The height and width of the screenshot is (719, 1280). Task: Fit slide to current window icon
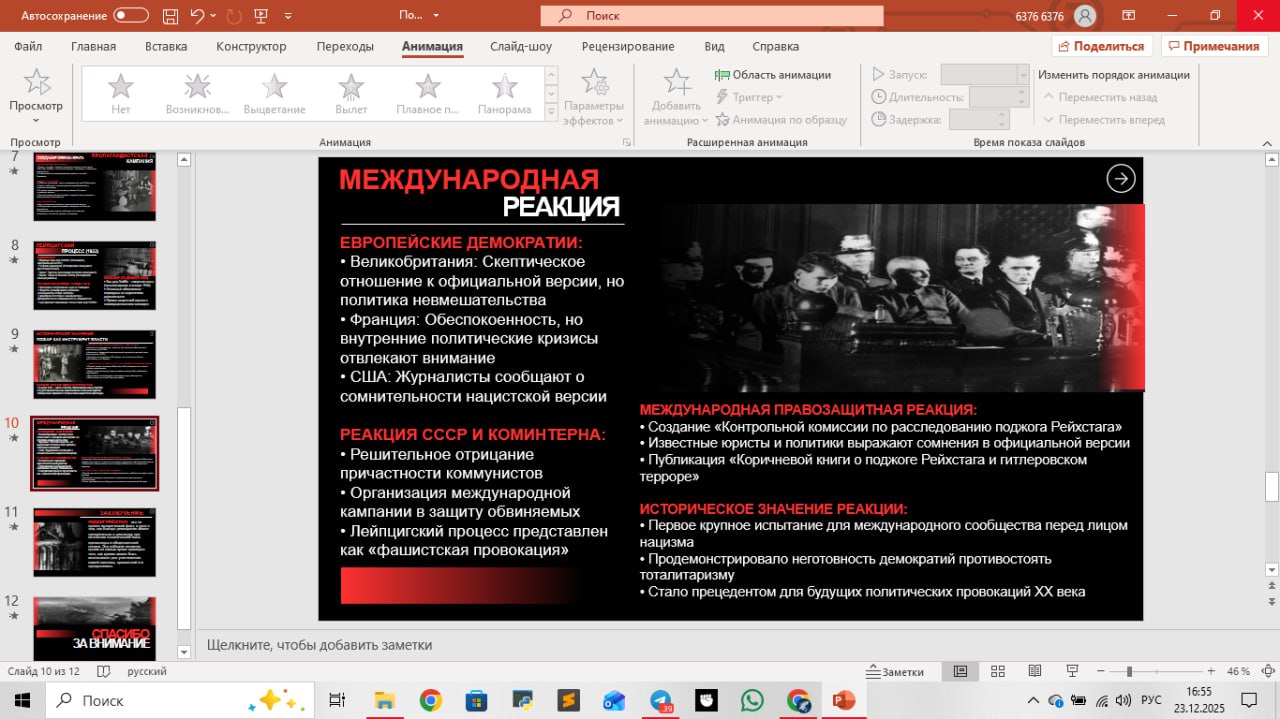[1267, 671]
